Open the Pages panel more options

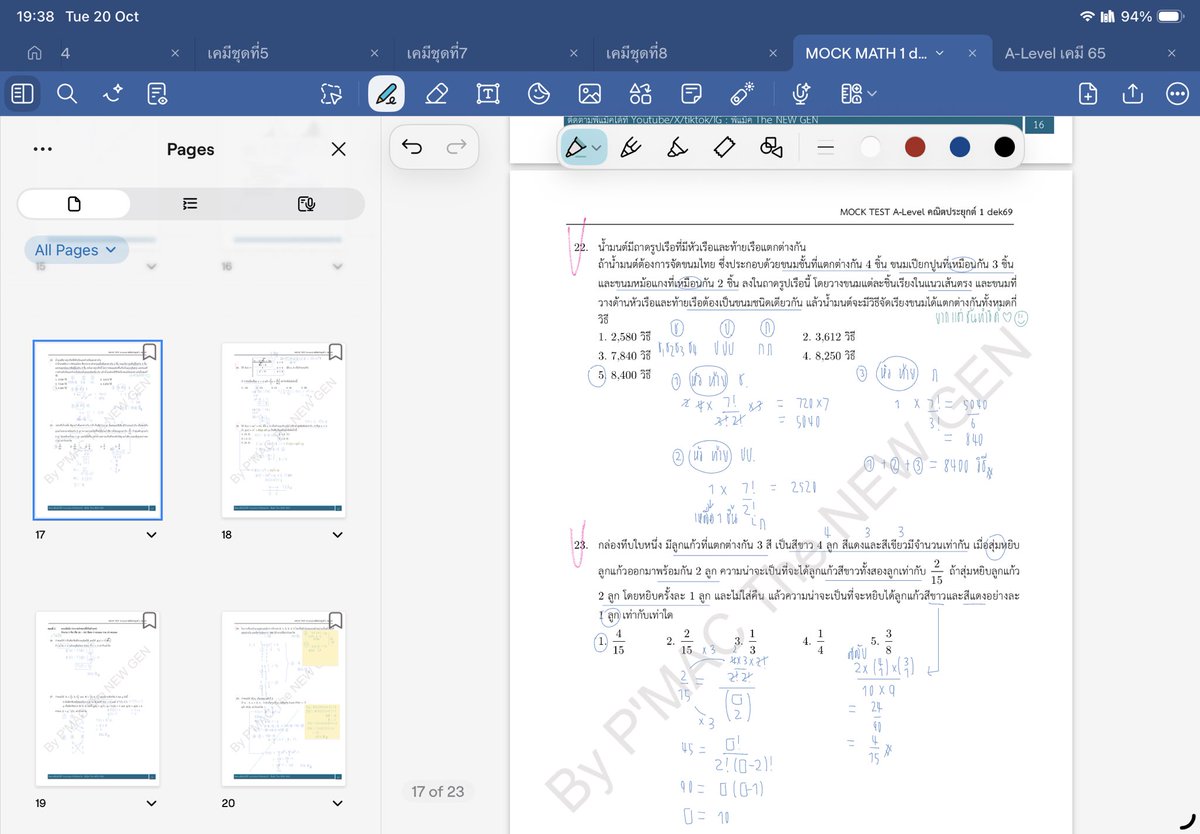click(x=42, y=149)
